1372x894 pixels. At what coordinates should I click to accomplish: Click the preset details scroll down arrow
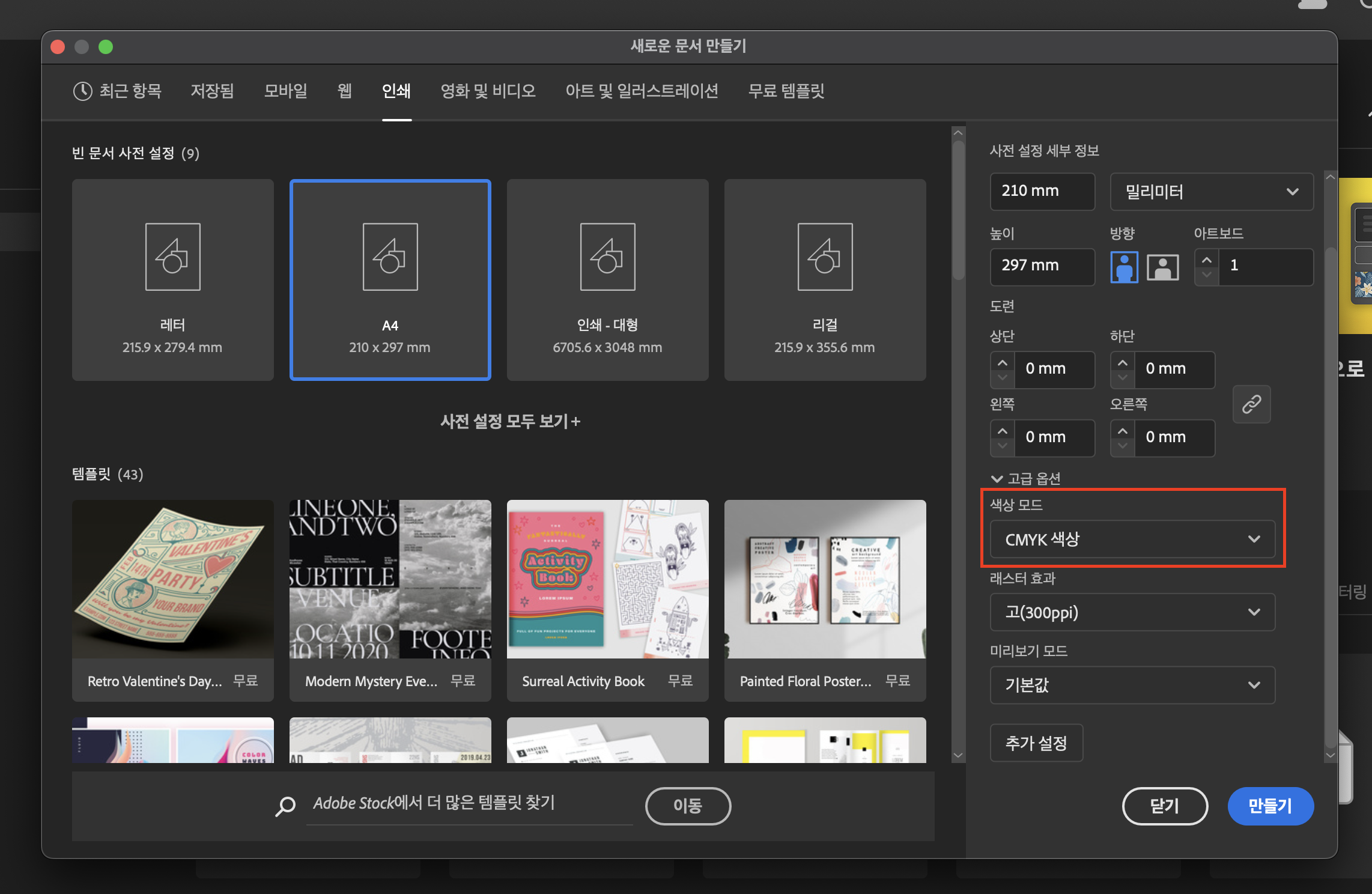click(x=1331, y=756)
